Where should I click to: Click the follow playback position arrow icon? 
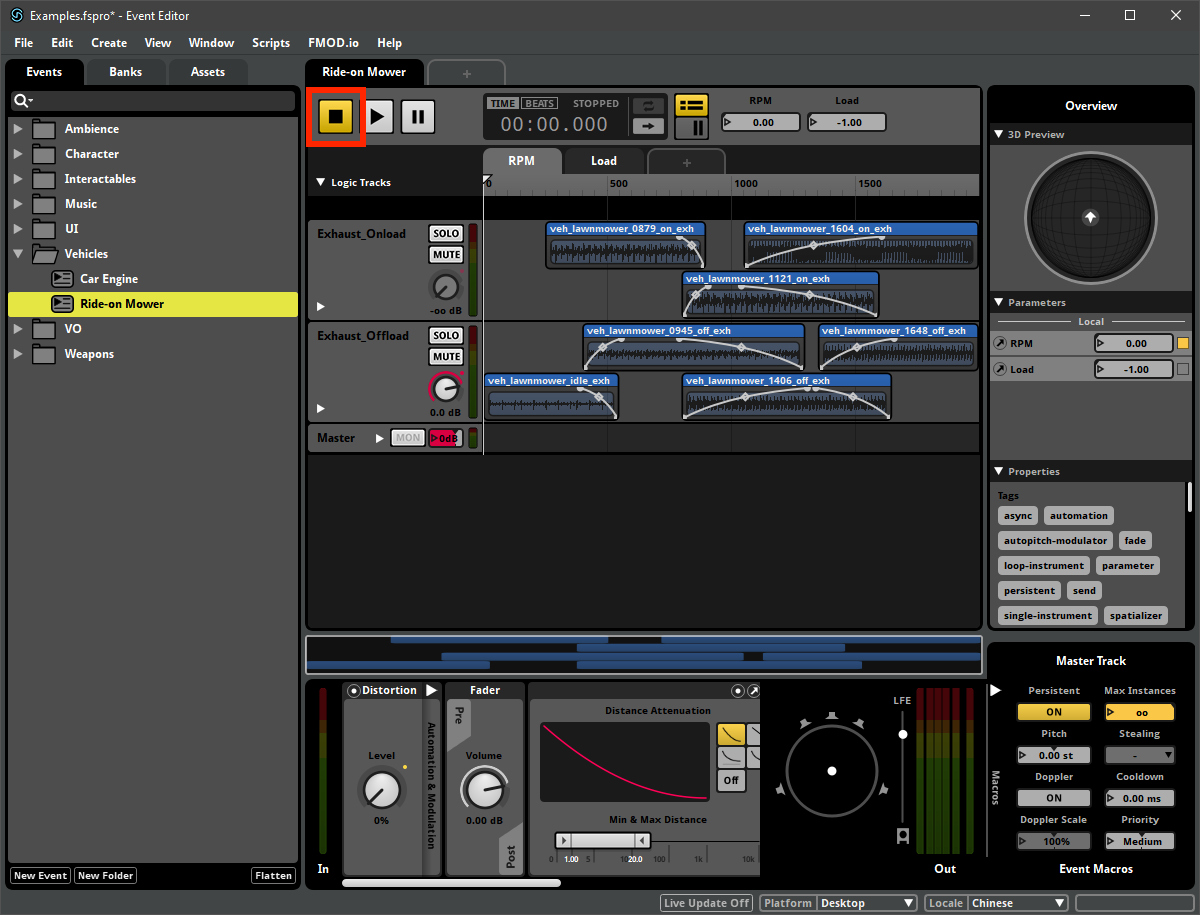click(648, 125)
